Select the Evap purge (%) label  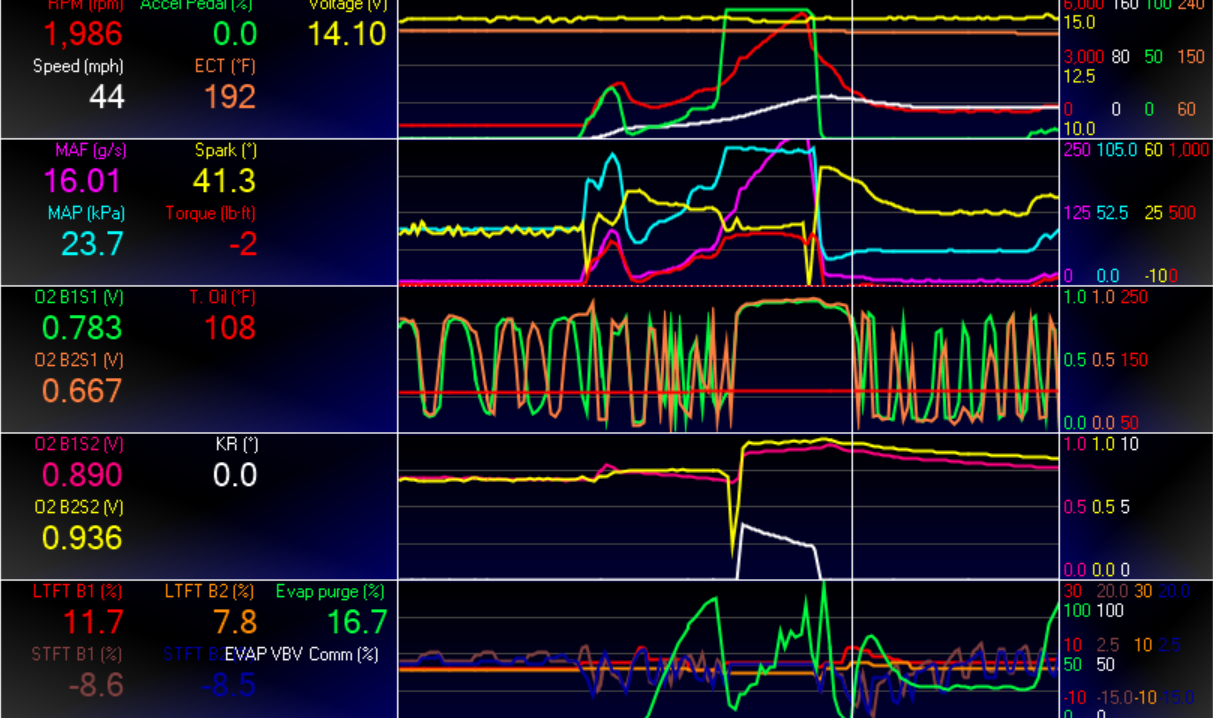(x=330, y=591)
